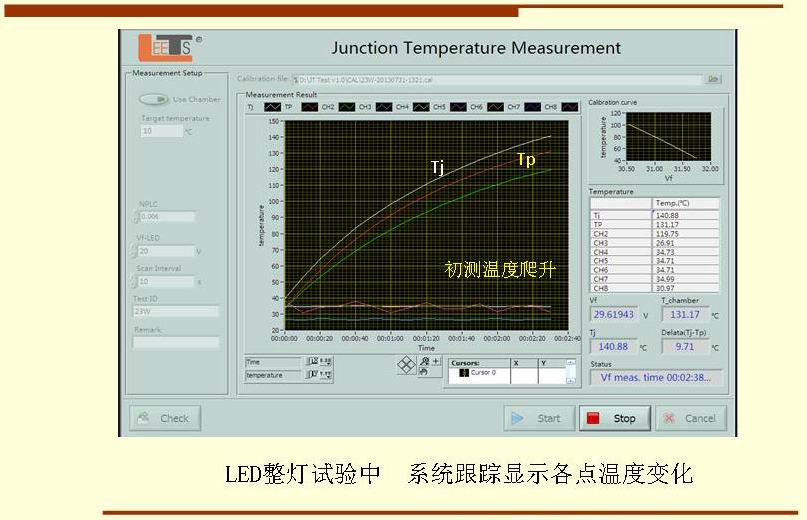The image size is (807, 520).
Task: Open the calibration file browse folder icon
Action: [713, 78]
